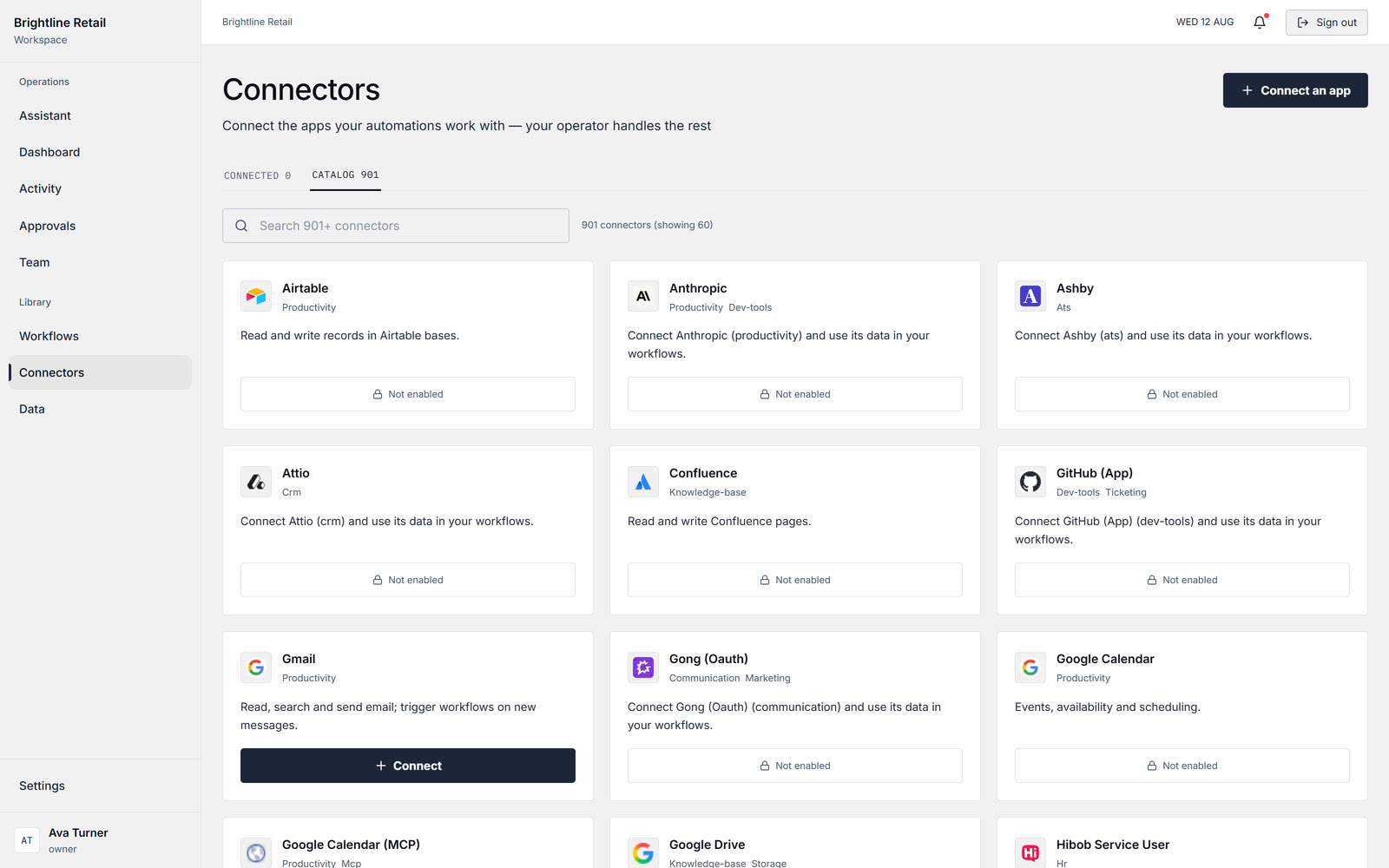The width and height of the screenshot is (1389, 868).
Task: Click the Attio logo icon
Action: [256, 482]
